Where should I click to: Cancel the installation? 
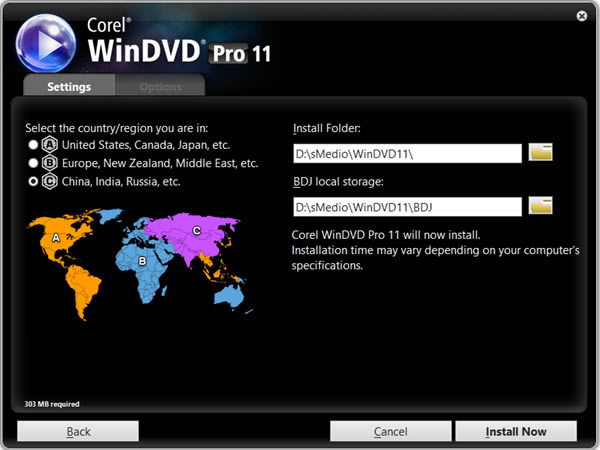point(391,431)
